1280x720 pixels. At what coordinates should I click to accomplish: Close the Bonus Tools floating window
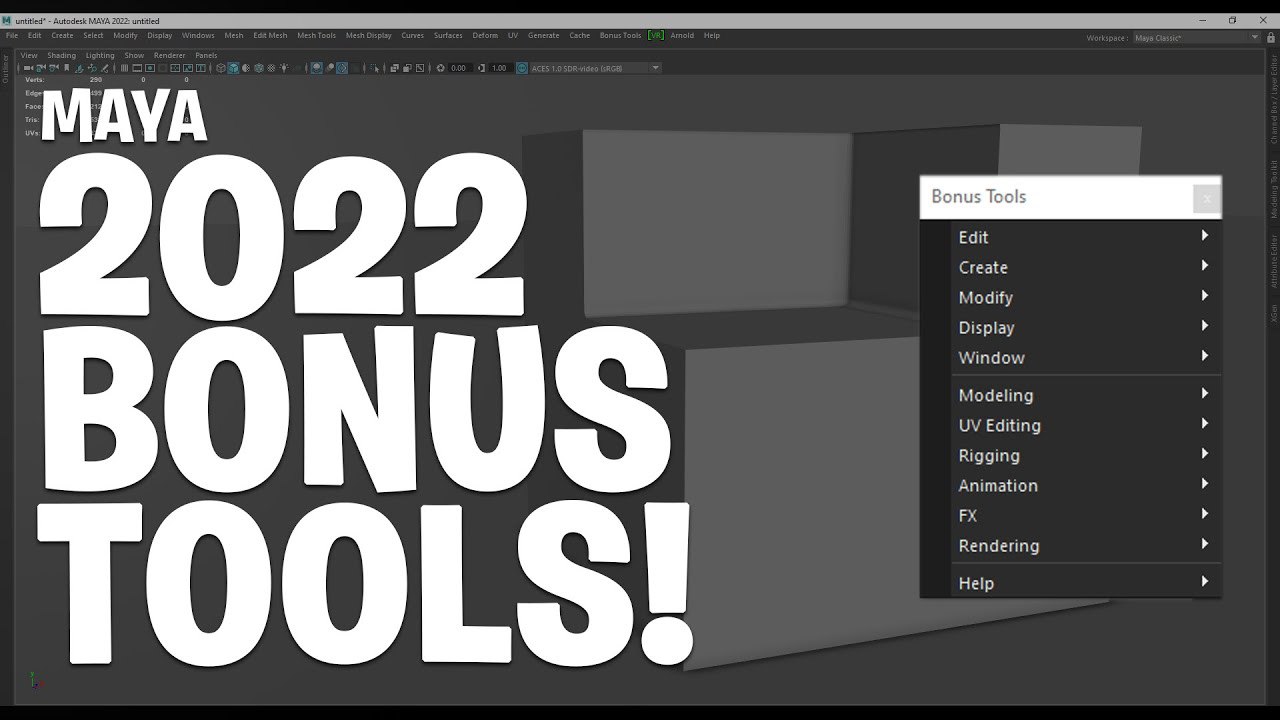(x=1206, y=198)
